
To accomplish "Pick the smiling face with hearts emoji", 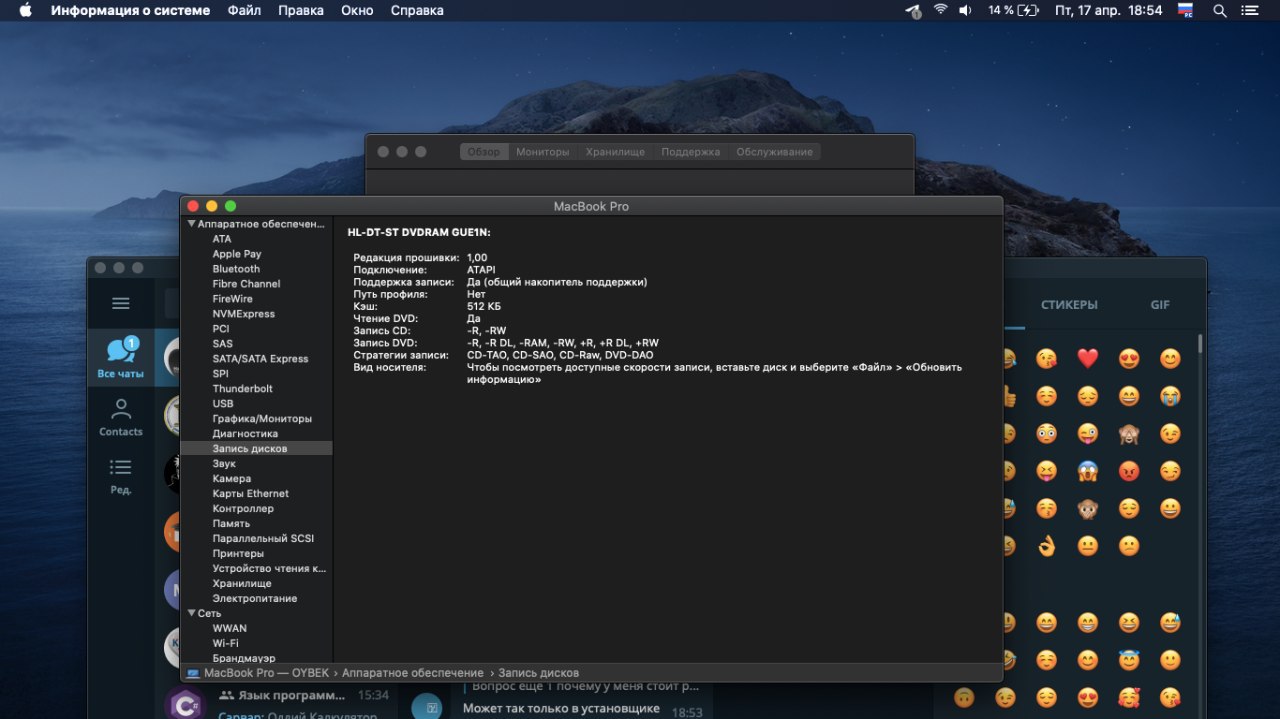I will tap(1129, 697).
